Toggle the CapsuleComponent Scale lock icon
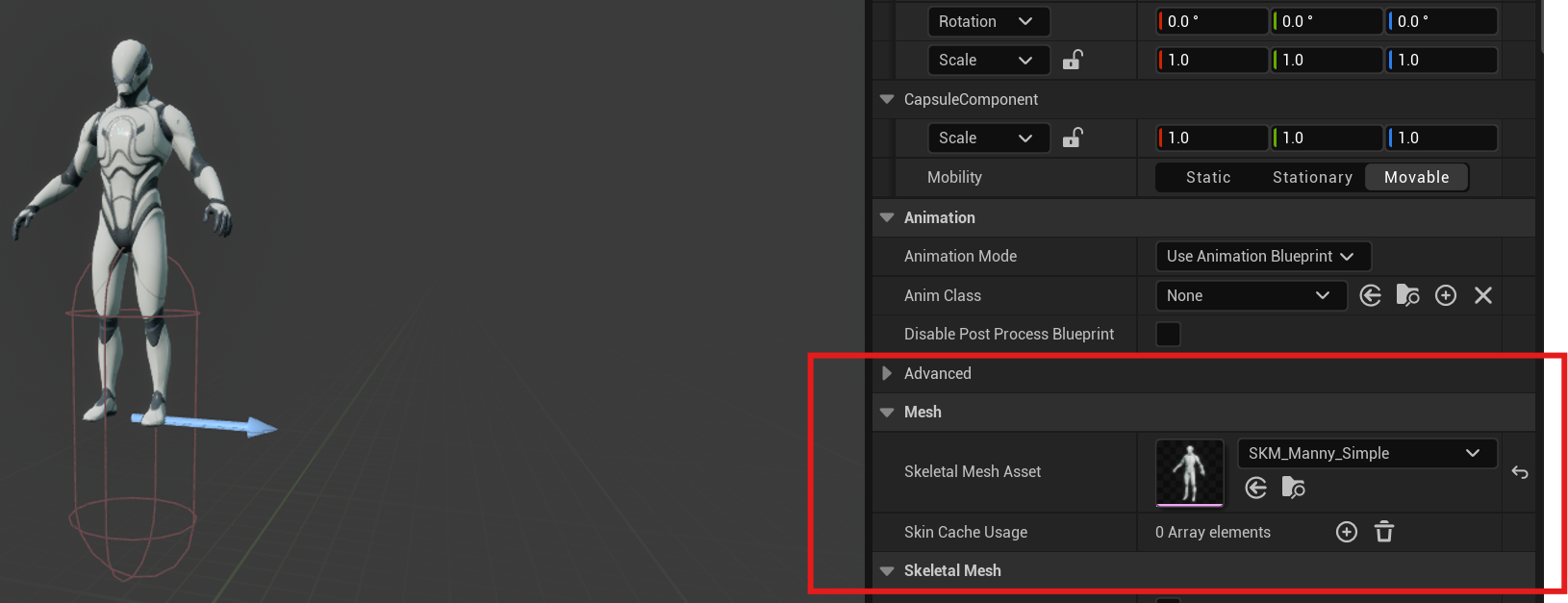This screenshot has height=603, width=1568. [x=1073, y=138]
